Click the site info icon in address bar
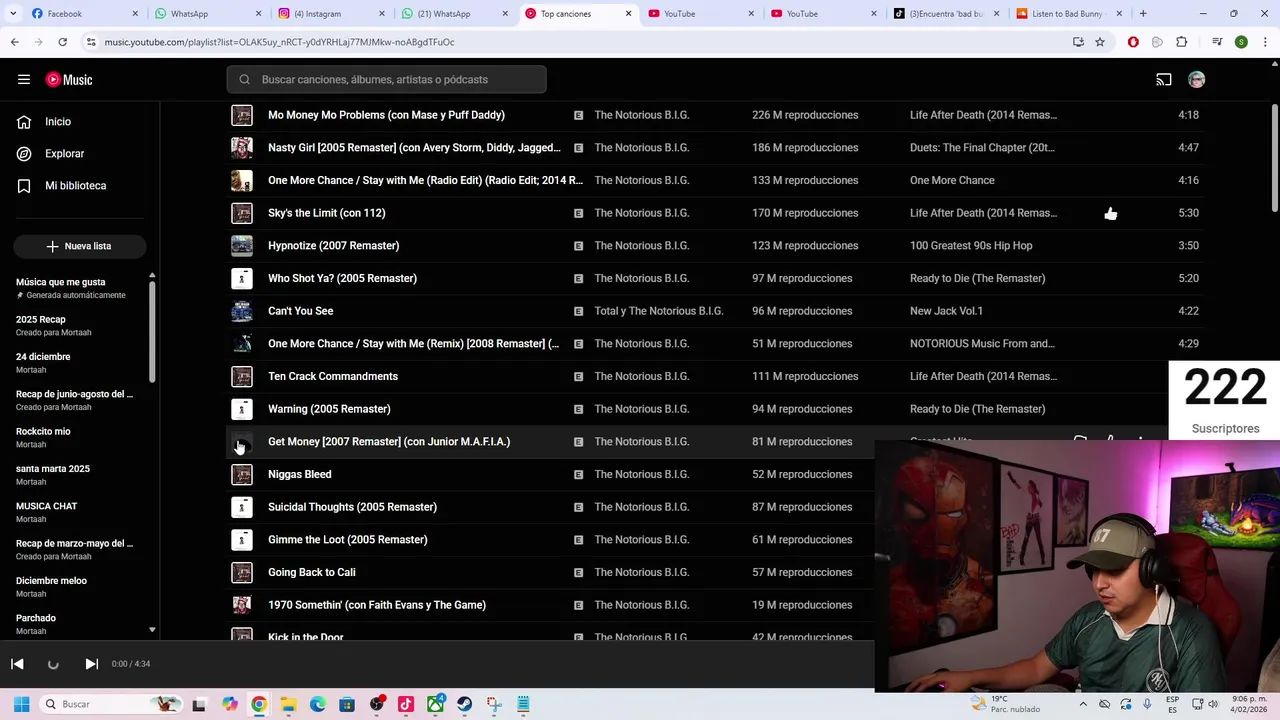The height and width of the screenshot is (720, 1280). [91, 42]
